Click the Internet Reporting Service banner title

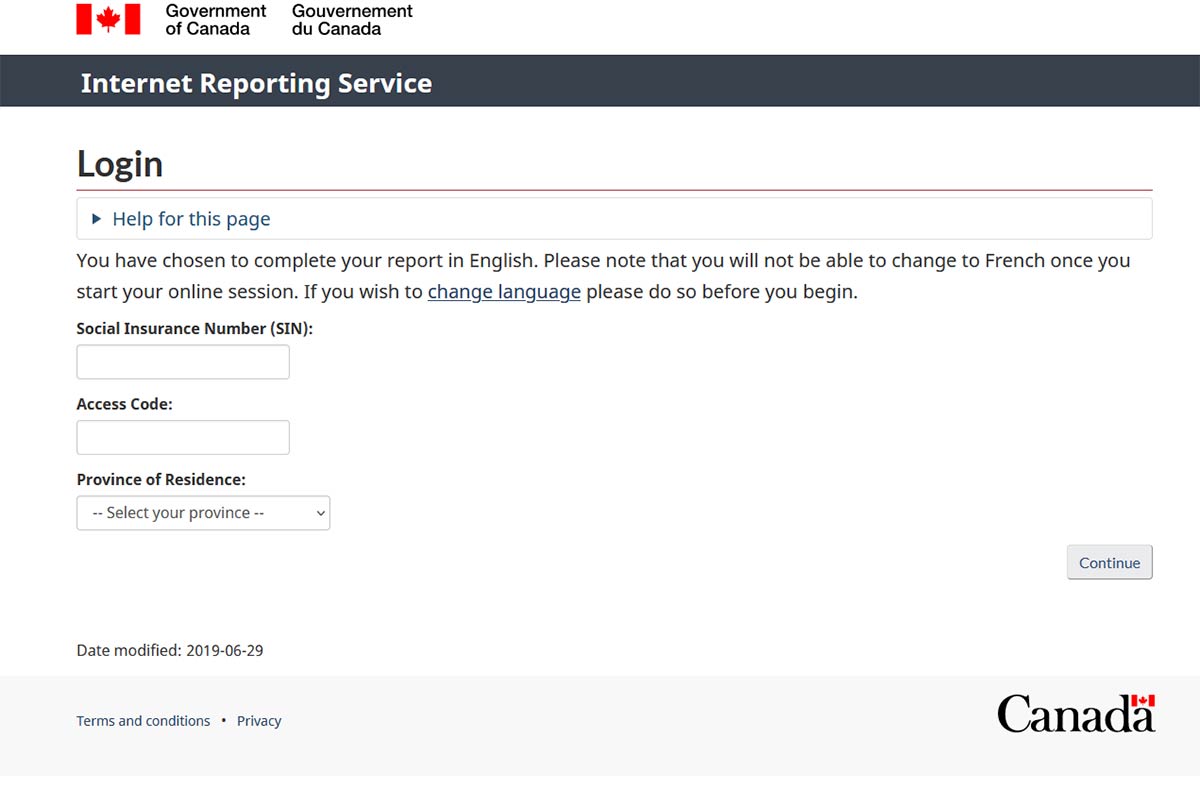pos(255,83)
